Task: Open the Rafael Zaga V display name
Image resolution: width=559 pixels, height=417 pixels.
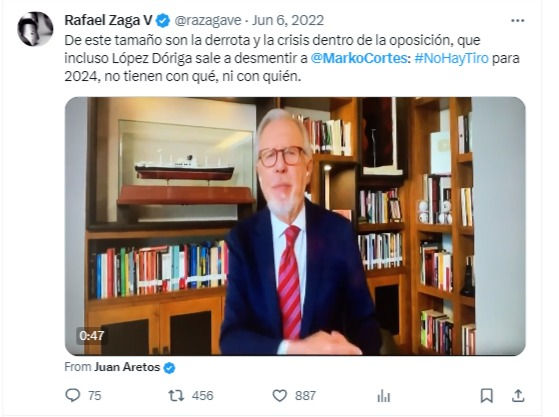Action: point(108,20)
